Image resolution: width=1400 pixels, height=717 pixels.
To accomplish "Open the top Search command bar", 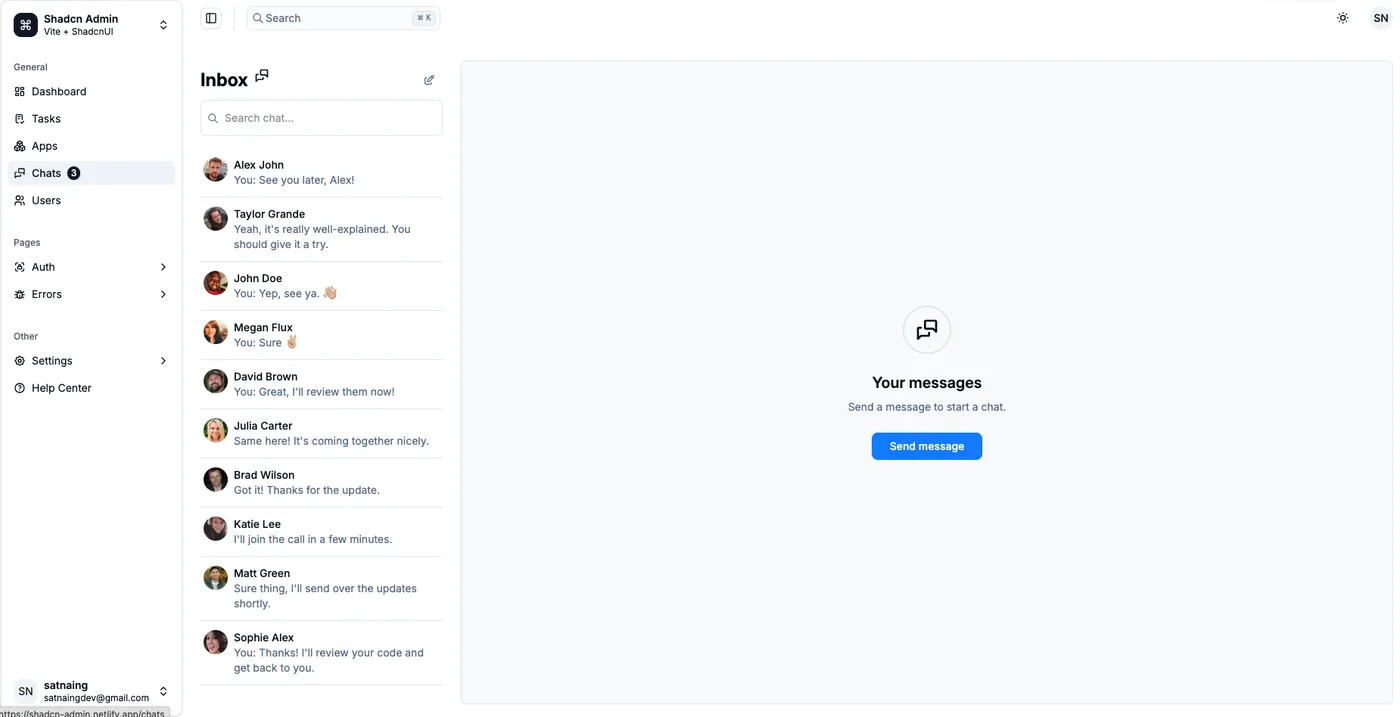I will point(343,18).
